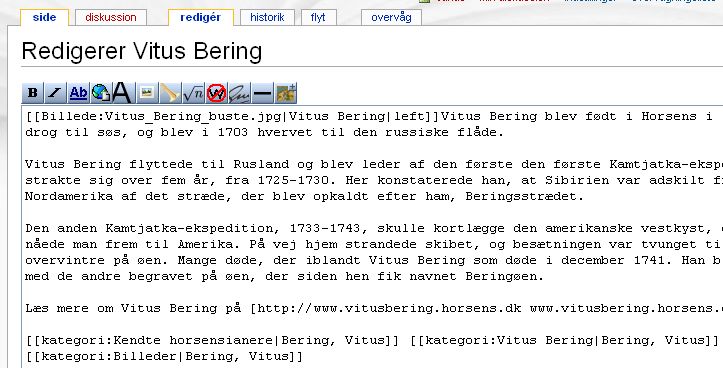The image size is (723, 368).
Task: Click the http://www.vitusbering.horsens.dk URL text
Action: [x=389, y=309]
